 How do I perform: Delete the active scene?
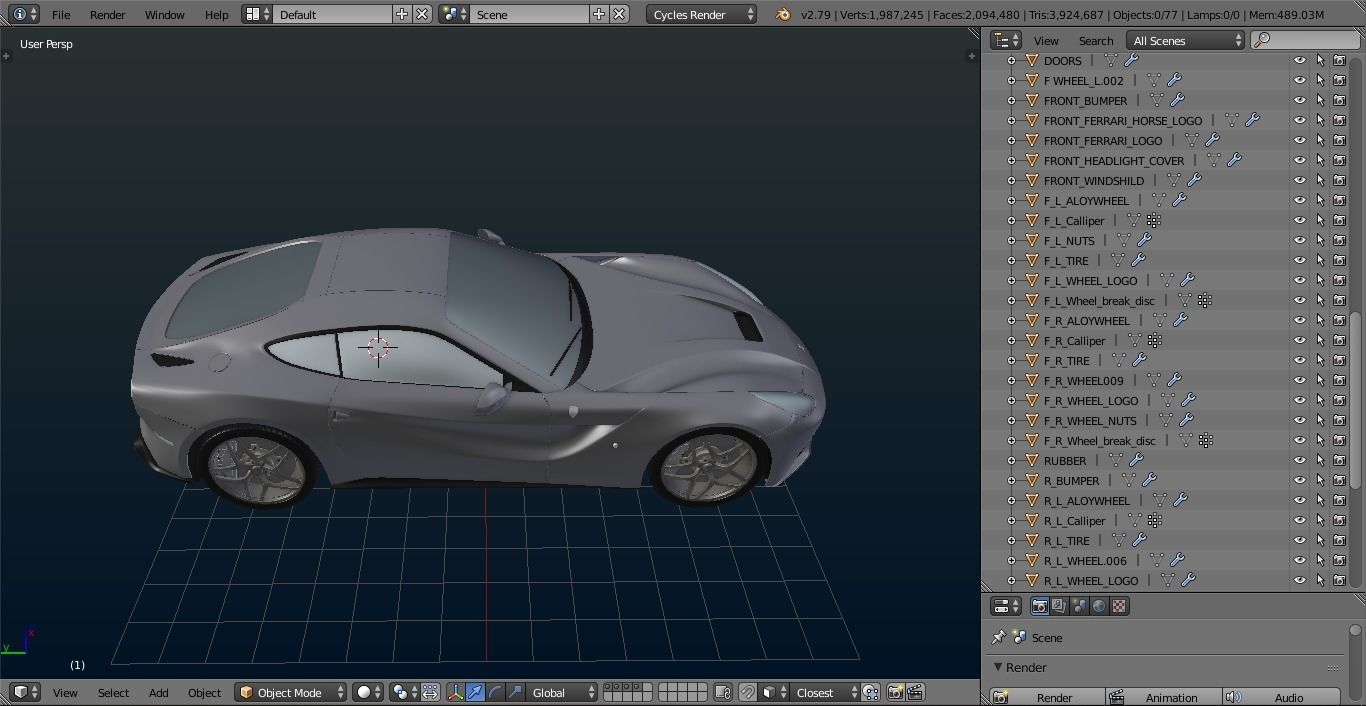coord(619,14)
